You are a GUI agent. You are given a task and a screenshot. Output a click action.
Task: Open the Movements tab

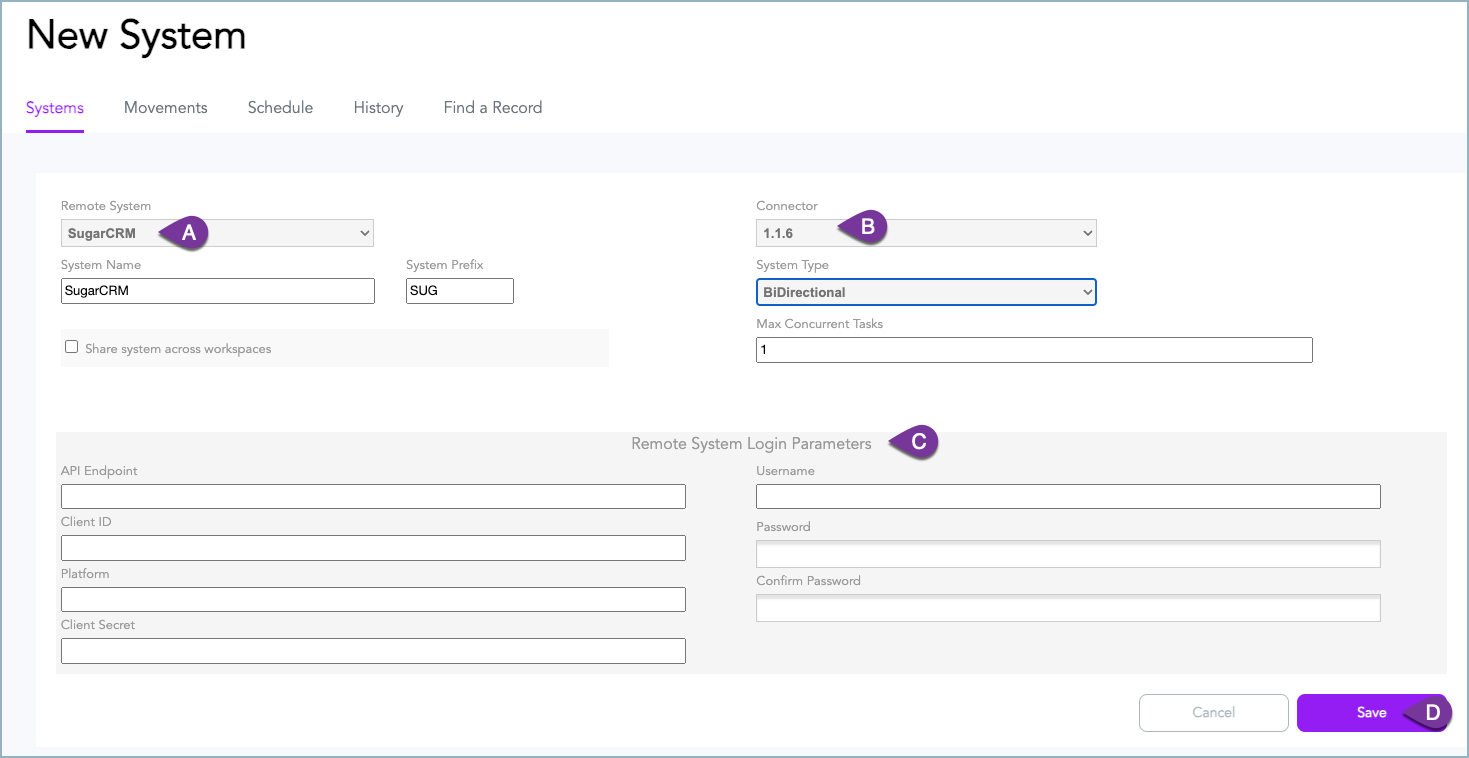click(x=166, y=108)
